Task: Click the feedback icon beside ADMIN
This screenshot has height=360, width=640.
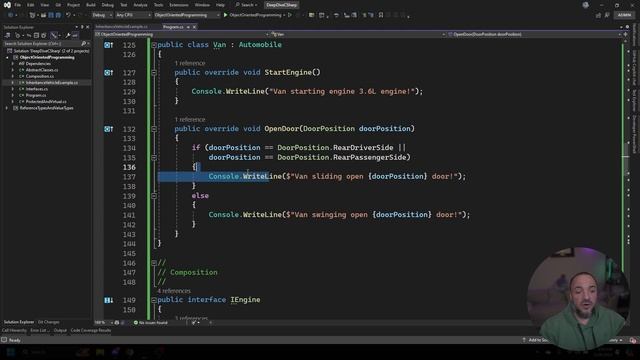Action: [x=607, y=15]
